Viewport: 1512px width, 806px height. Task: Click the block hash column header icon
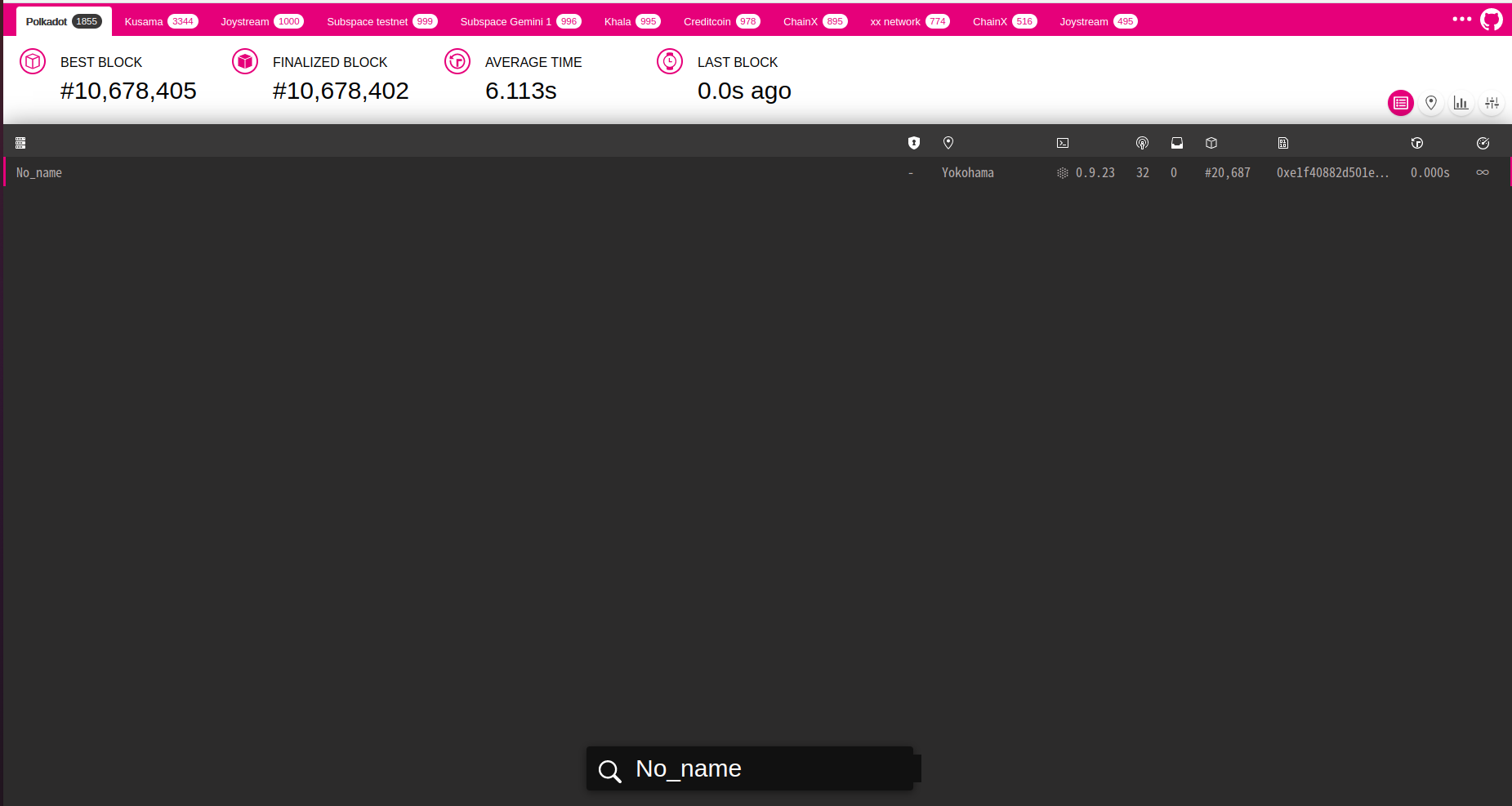point(1283,142)
